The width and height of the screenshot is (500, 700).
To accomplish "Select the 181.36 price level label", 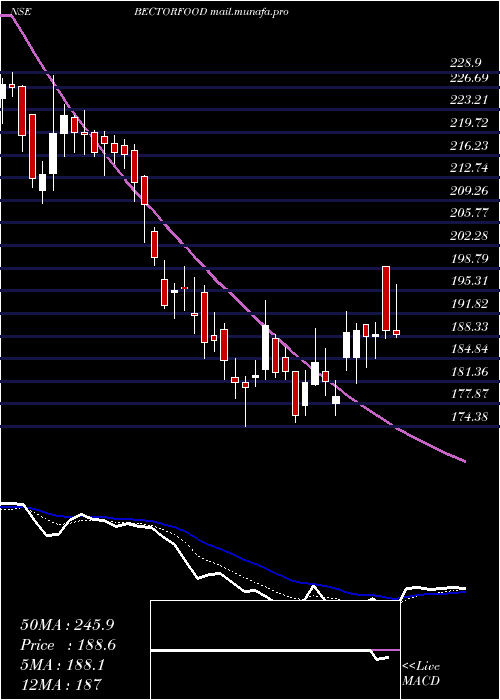I will click(x=469, y=371).
